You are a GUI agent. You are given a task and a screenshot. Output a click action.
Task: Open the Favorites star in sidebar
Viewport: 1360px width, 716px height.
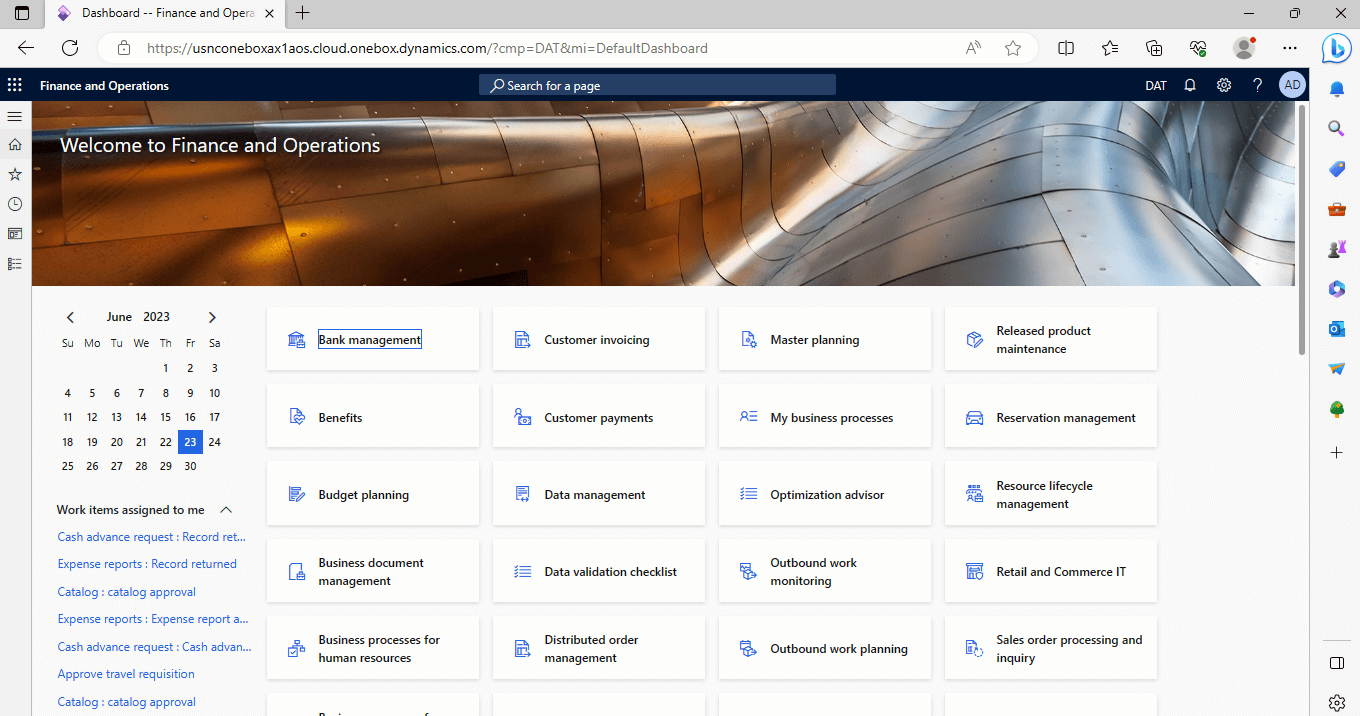click(x=14, y=174)
